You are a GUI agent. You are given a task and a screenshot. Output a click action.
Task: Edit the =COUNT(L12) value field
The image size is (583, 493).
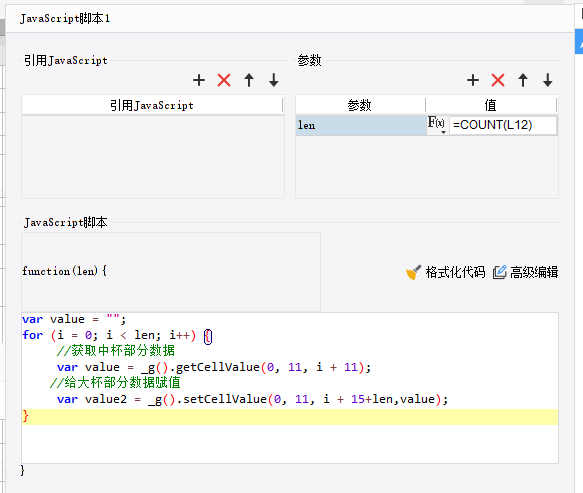pos(503,125)
